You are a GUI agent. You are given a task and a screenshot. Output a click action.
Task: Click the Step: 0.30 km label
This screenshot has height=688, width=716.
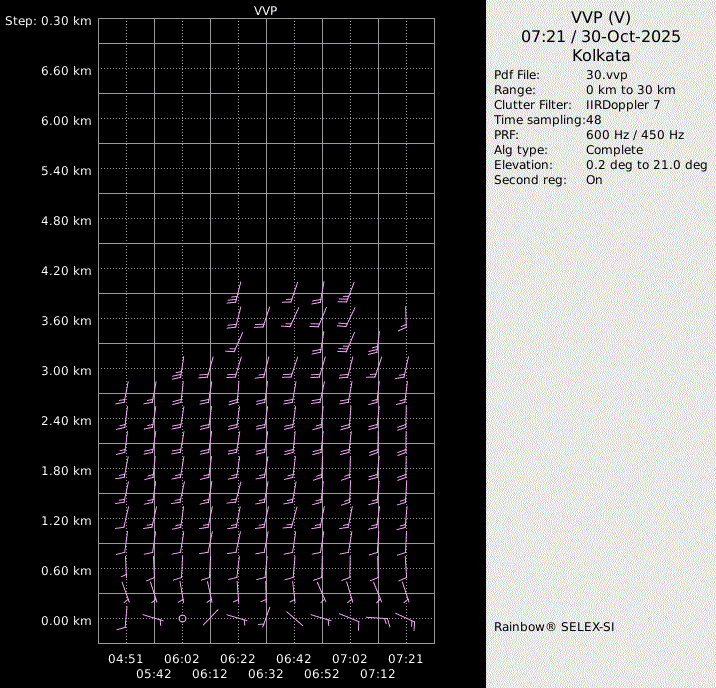point(48,21)
